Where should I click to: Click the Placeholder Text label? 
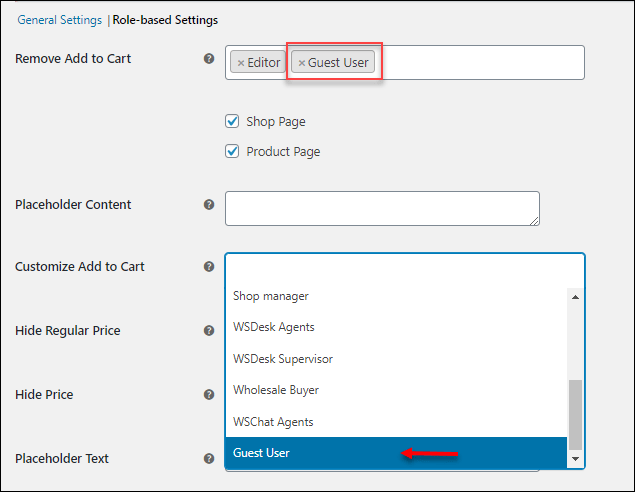pos(62,458)
